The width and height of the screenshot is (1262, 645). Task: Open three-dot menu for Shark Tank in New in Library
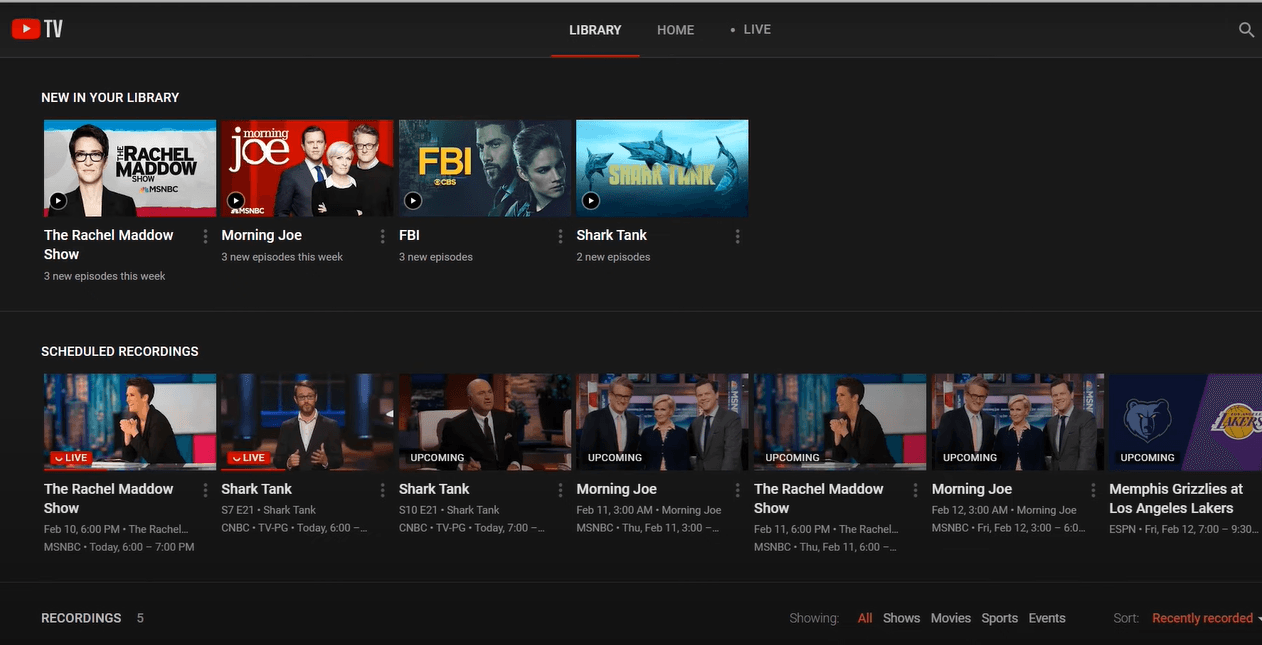pyautogui.click(x=738, y=236)
